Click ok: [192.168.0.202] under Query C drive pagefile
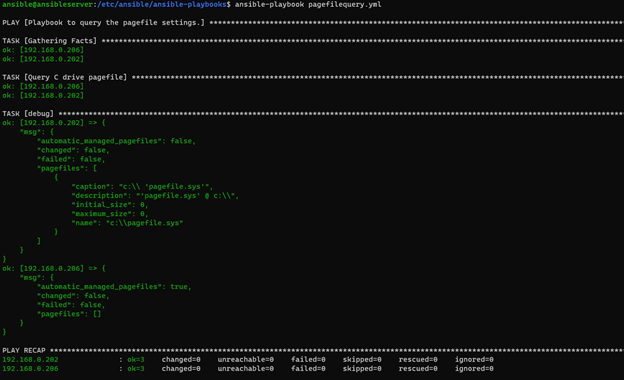The width and height of the screenshot is (624, 380). pyautogui.click(x=43, y=95)
